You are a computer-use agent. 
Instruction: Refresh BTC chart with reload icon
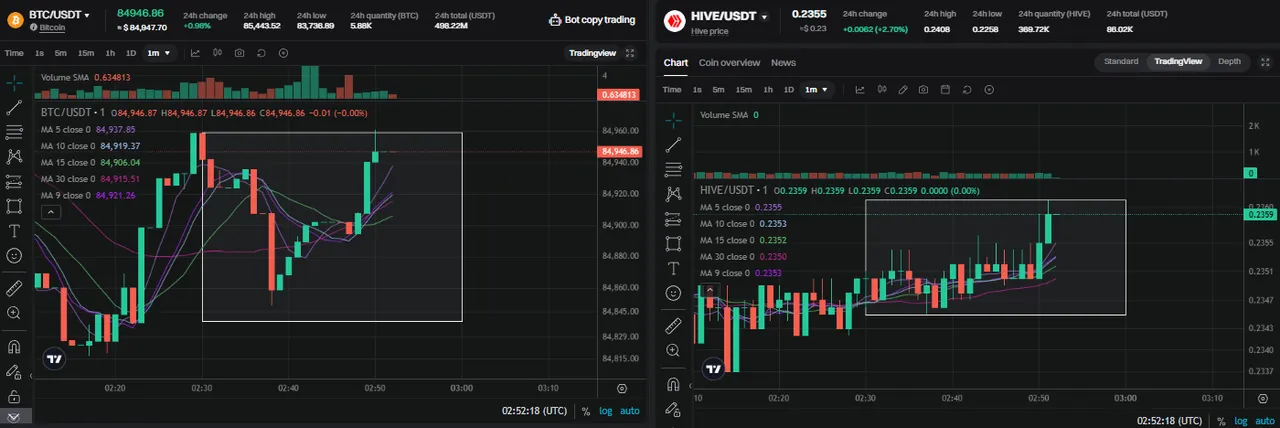point(261,53)
